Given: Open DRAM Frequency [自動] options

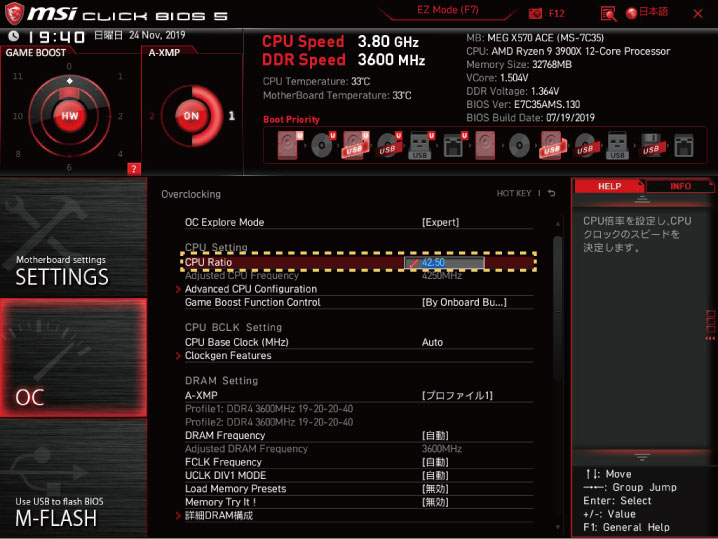Looking at the screenshot, I should pos(359,435).
